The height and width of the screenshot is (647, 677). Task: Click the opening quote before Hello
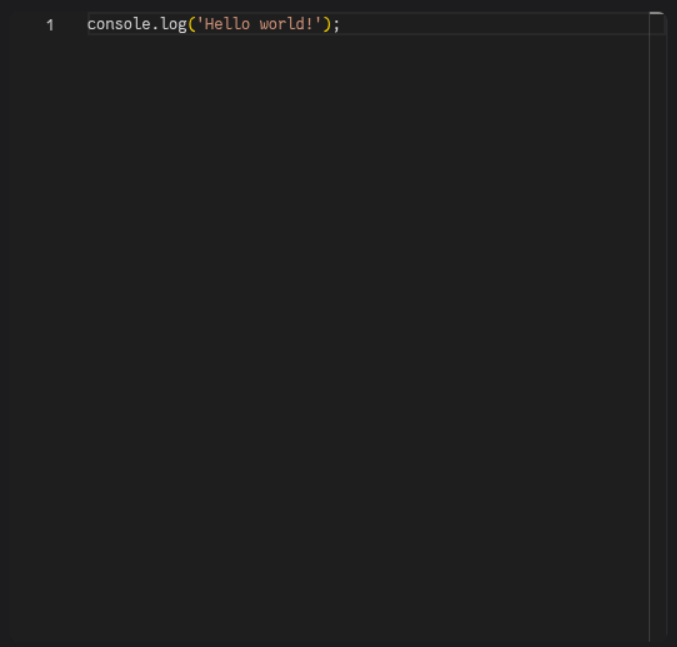(199, 24)
